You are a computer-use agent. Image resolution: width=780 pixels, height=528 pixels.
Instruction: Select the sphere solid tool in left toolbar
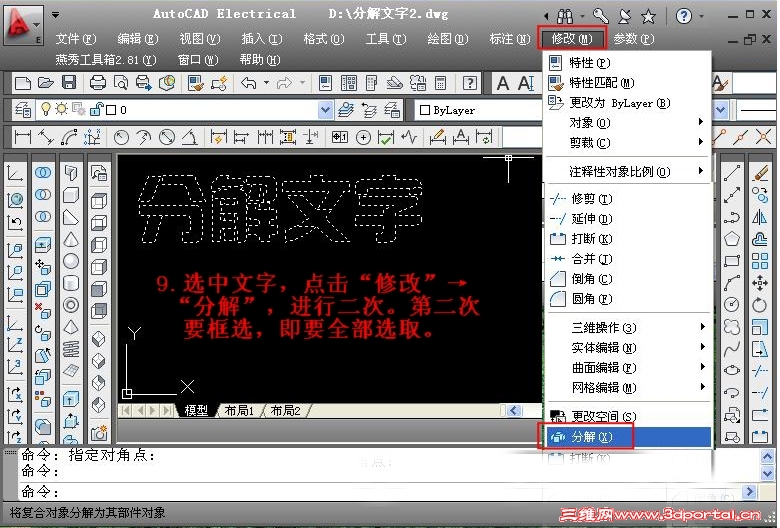pyautogui.click(x=71, y=261)
